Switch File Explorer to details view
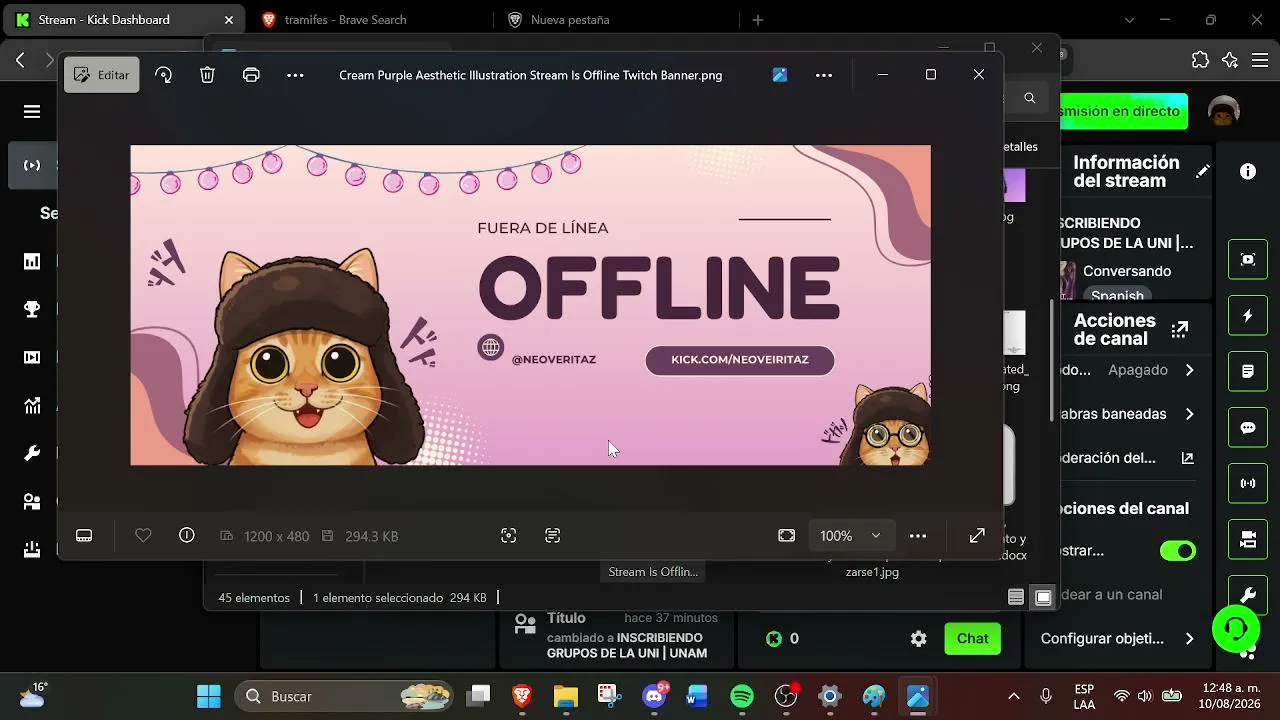 (x=1016, y=597)
